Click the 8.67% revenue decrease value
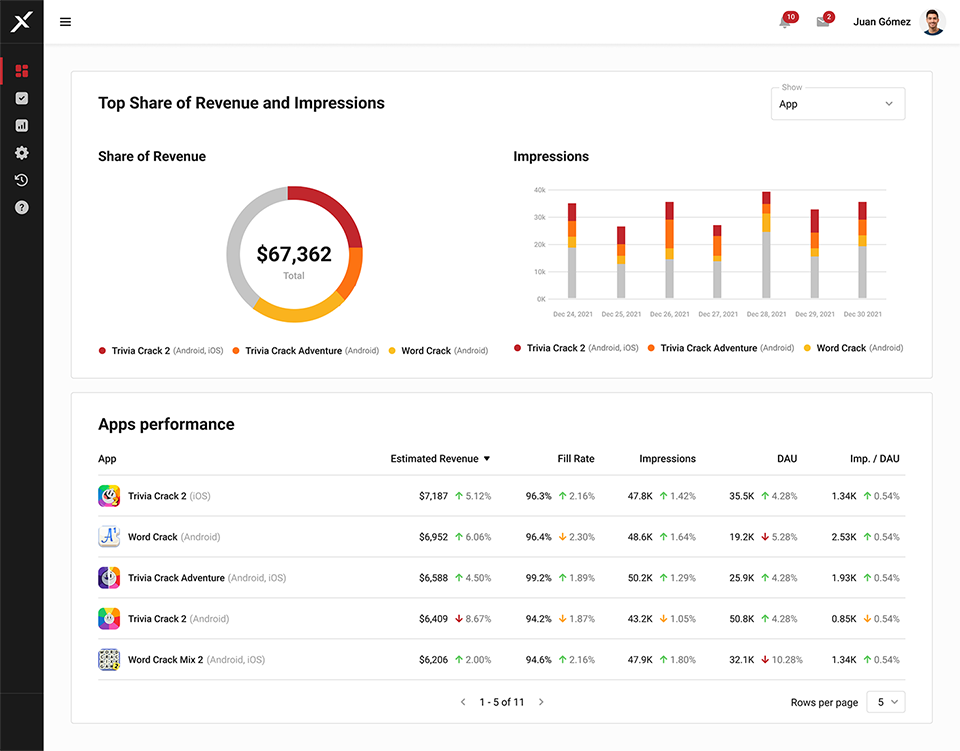Viewport: 960px width, 751px height. [478, 619]
